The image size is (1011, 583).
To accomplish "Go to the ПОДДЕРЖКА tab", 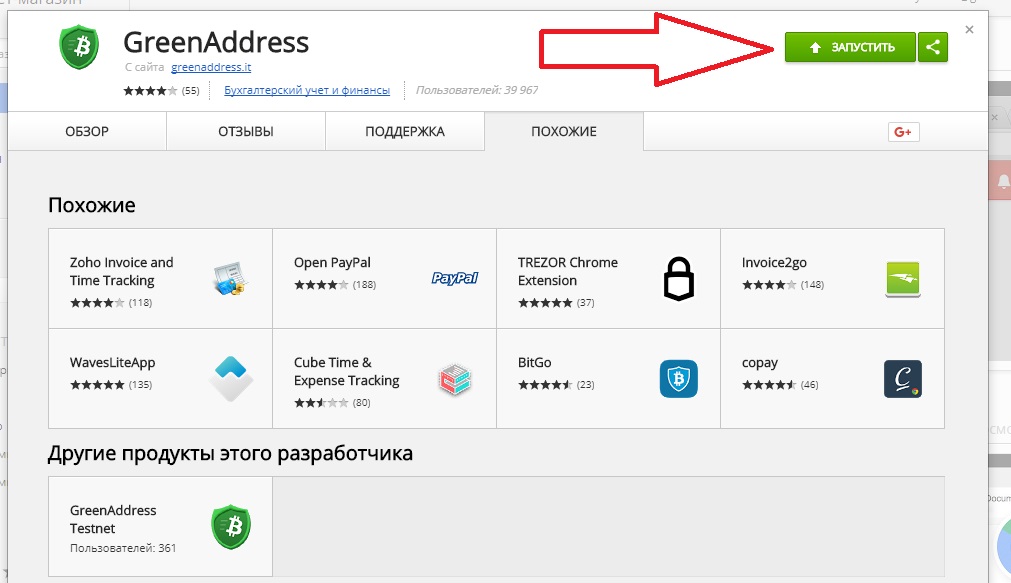I will (x=405, y=132).
